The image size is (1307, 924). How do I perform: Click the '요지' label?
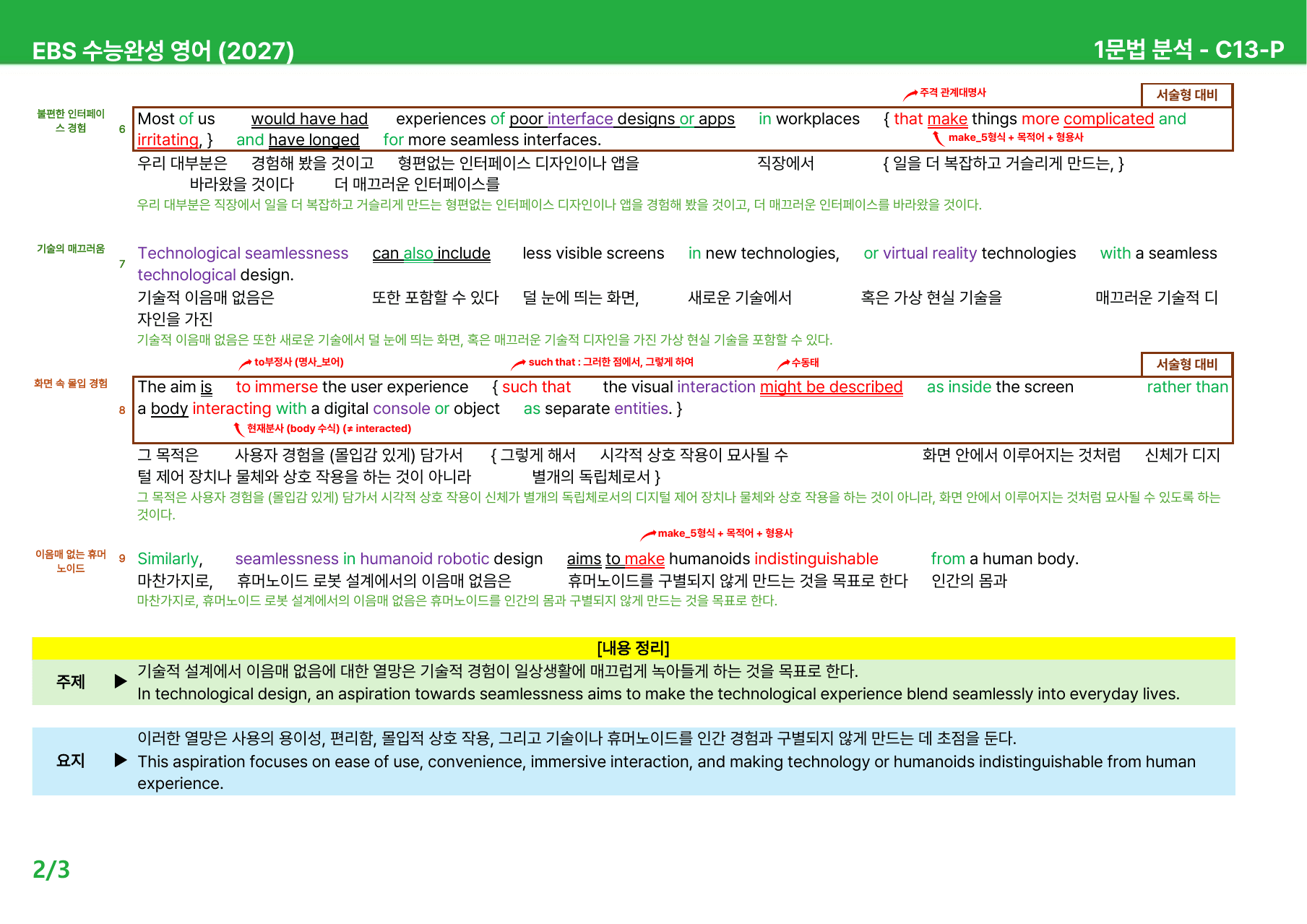coord(71,761)
